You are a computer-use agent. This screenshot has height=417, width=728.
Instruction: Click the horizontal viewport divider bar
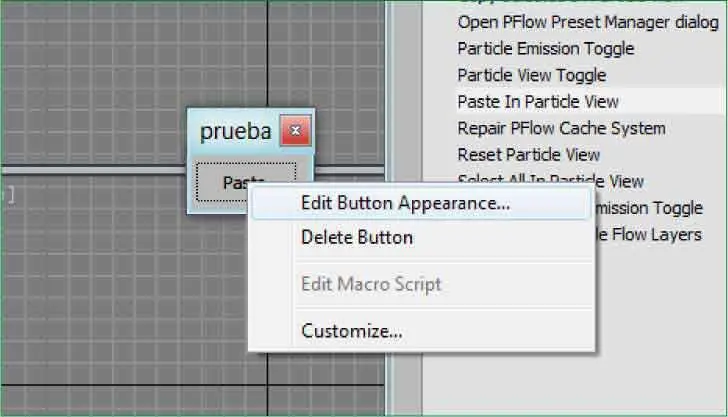[x=93, y=170]
